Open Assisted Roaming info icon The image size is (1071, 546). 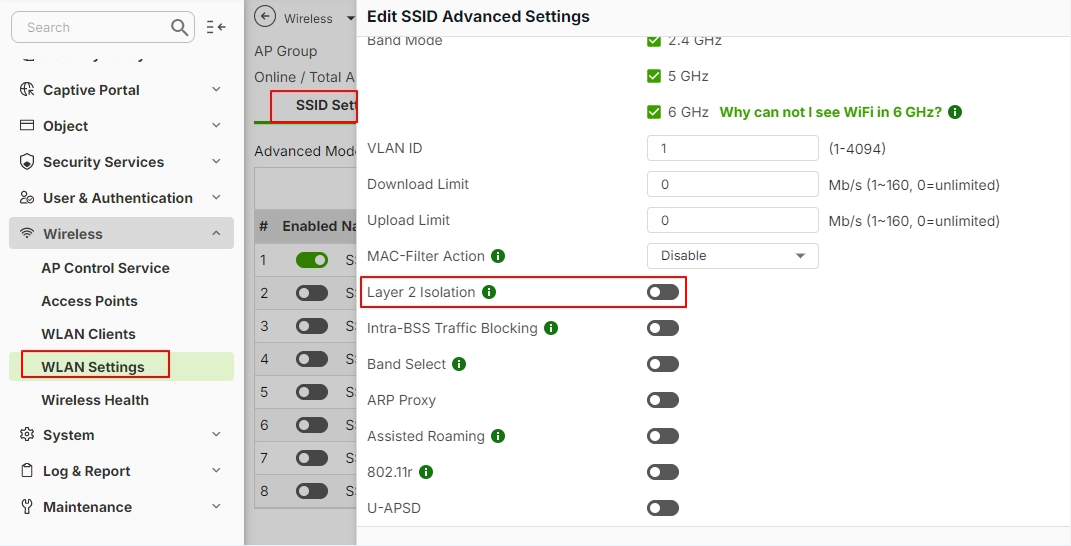tap(498, 436)
